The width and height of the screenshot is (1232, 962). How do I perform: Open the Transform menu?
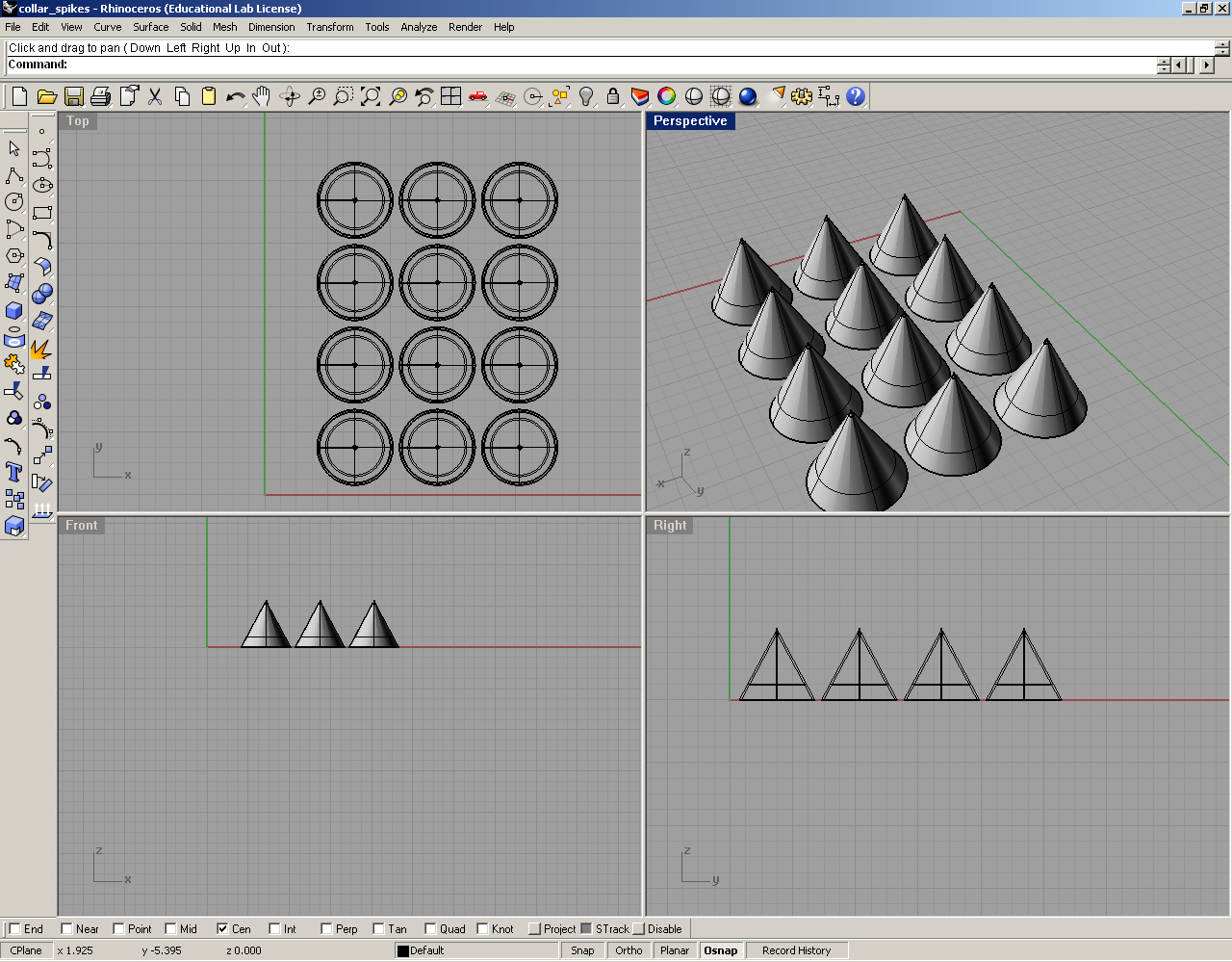point(330,27)
